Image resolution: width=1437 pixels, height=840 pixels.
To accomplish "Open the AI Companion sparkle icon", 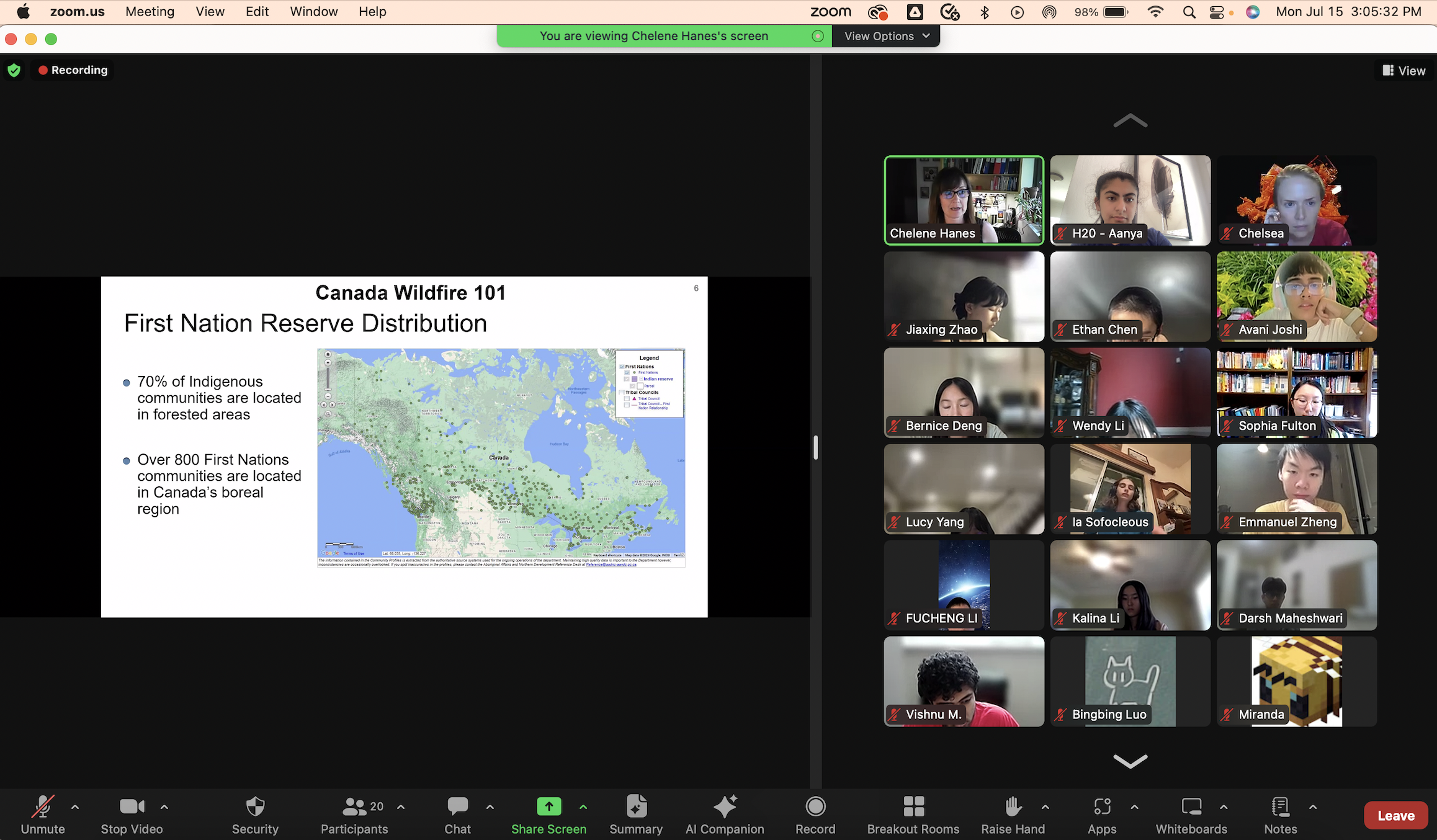I will (725, 807).
